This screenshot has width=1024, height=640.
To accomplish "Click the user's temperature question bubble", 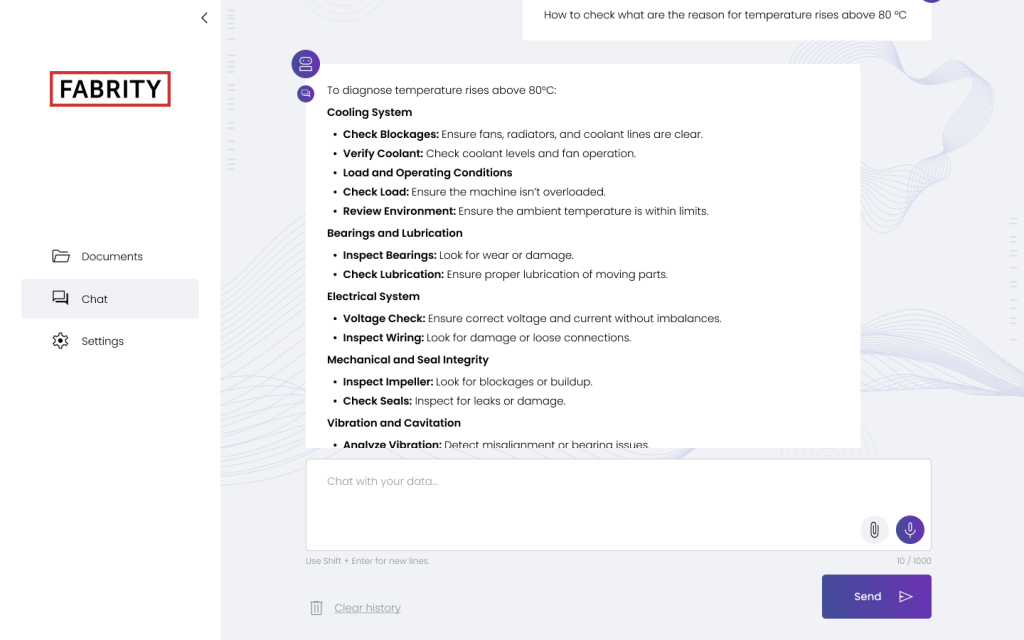I will (x=727, y=14).
